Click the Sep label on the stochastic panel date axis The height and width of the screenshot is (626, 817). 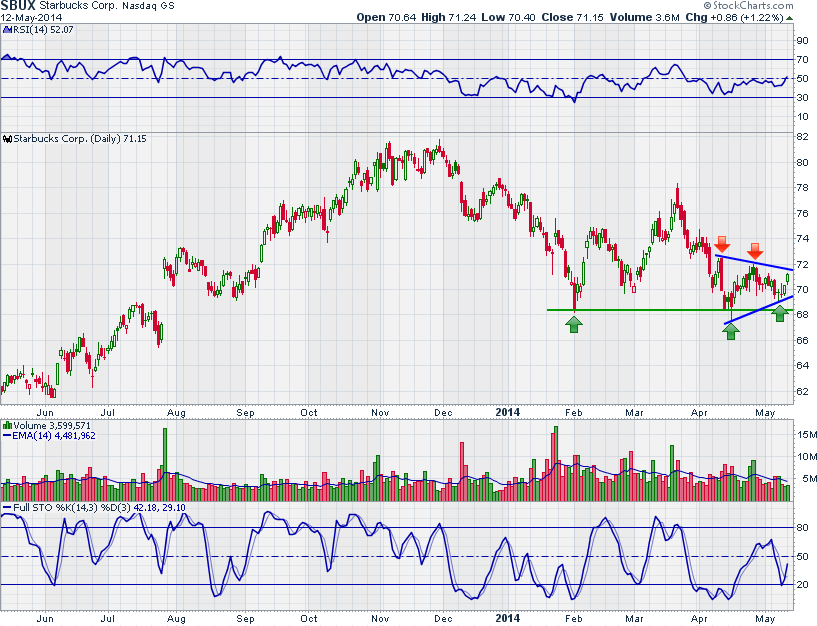[x=245, y=619]
